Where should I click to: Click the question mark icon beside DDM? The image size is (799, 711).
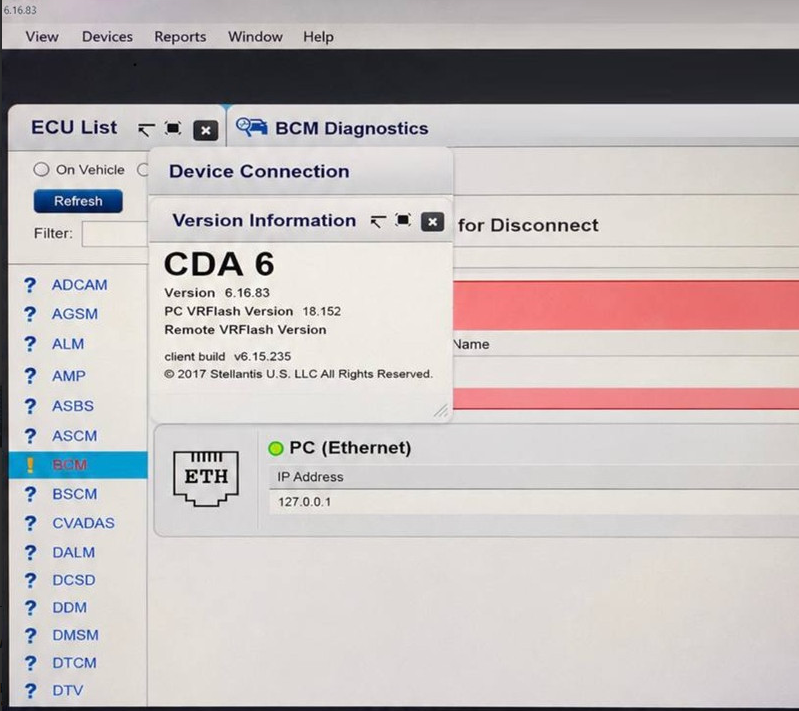(x=31, y=609)
